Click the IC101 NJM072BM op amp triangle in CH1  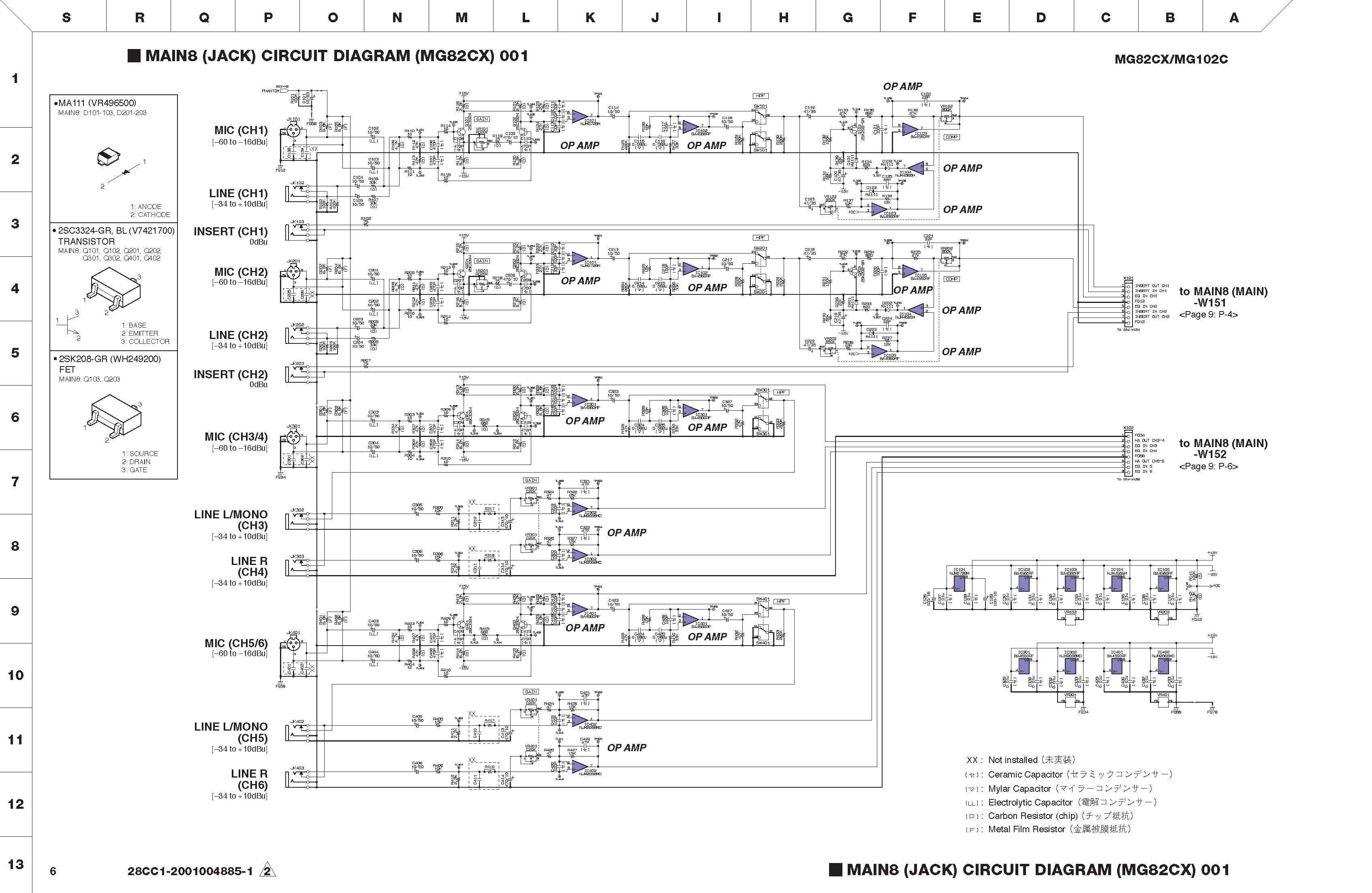click(579, 116)
